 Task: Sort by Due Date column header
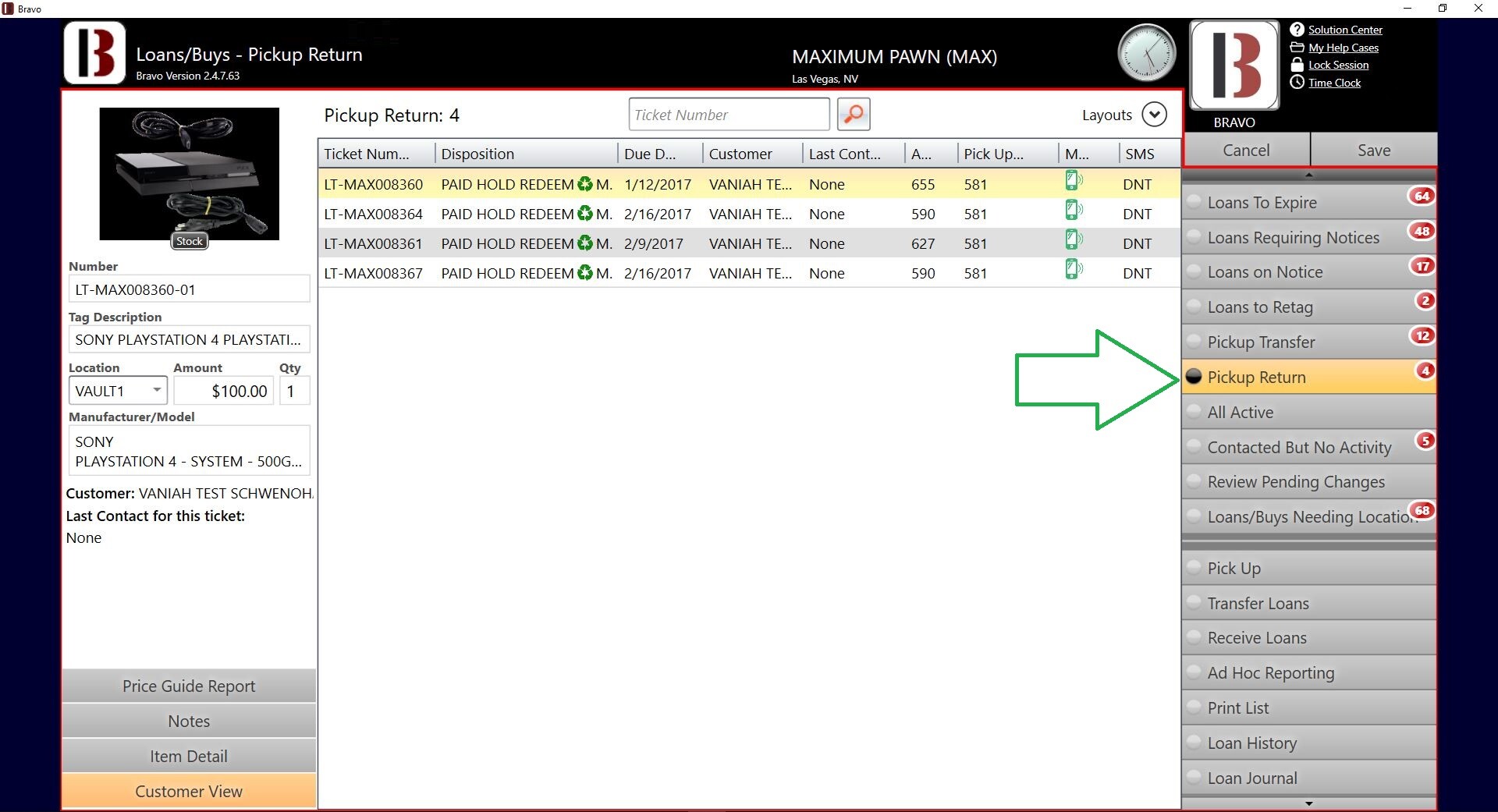point(660,154)
